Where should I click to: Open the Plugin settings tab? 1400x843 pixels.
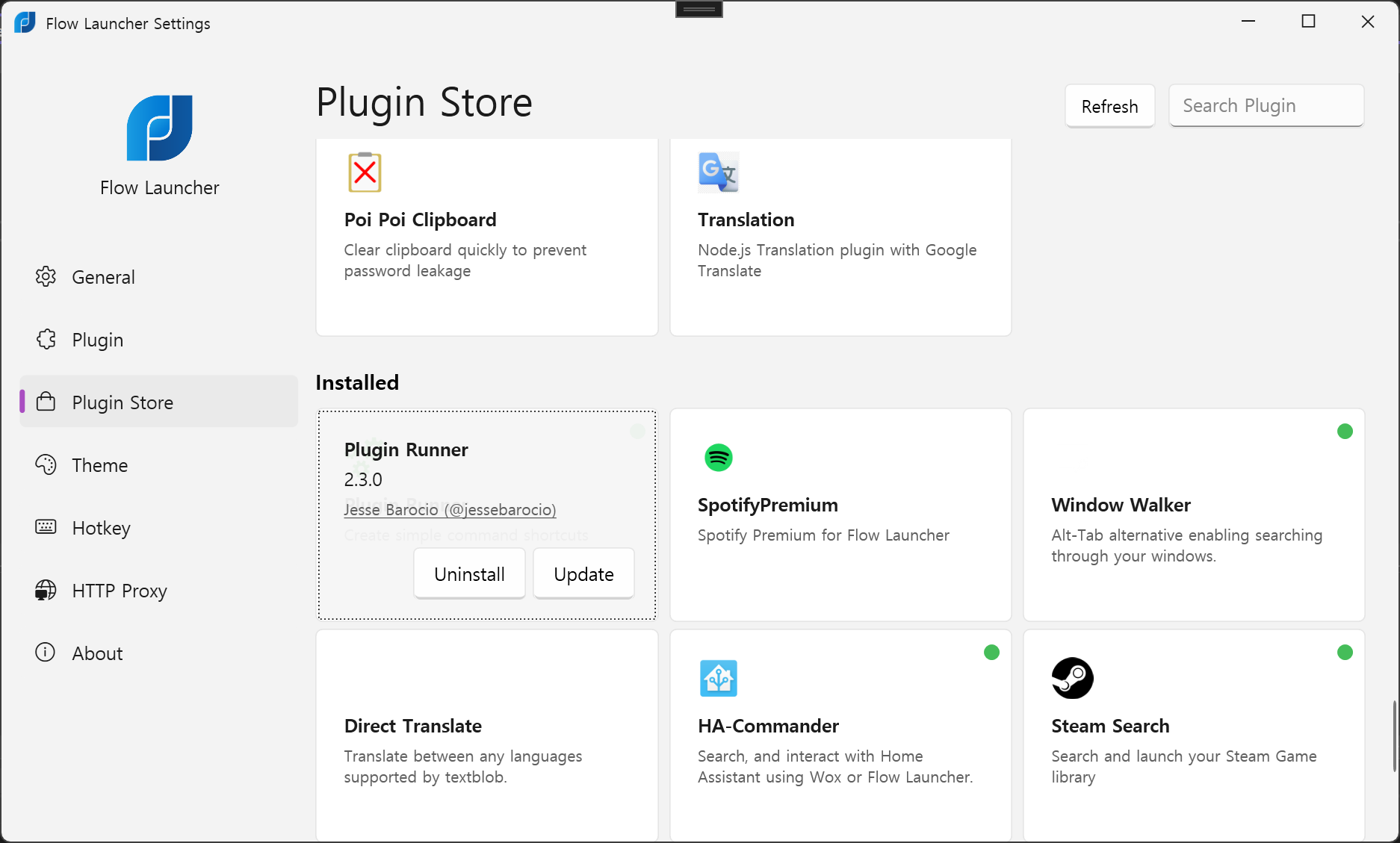pos(158,340)
